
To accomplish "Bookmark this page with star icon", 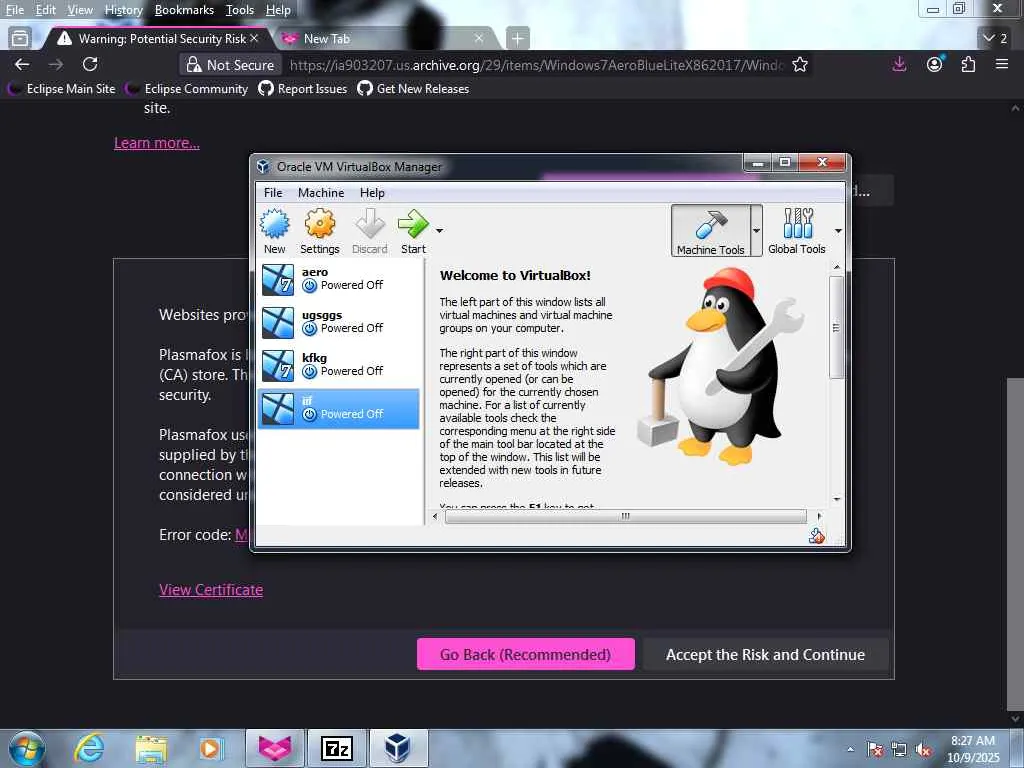I will coord(800,65).
